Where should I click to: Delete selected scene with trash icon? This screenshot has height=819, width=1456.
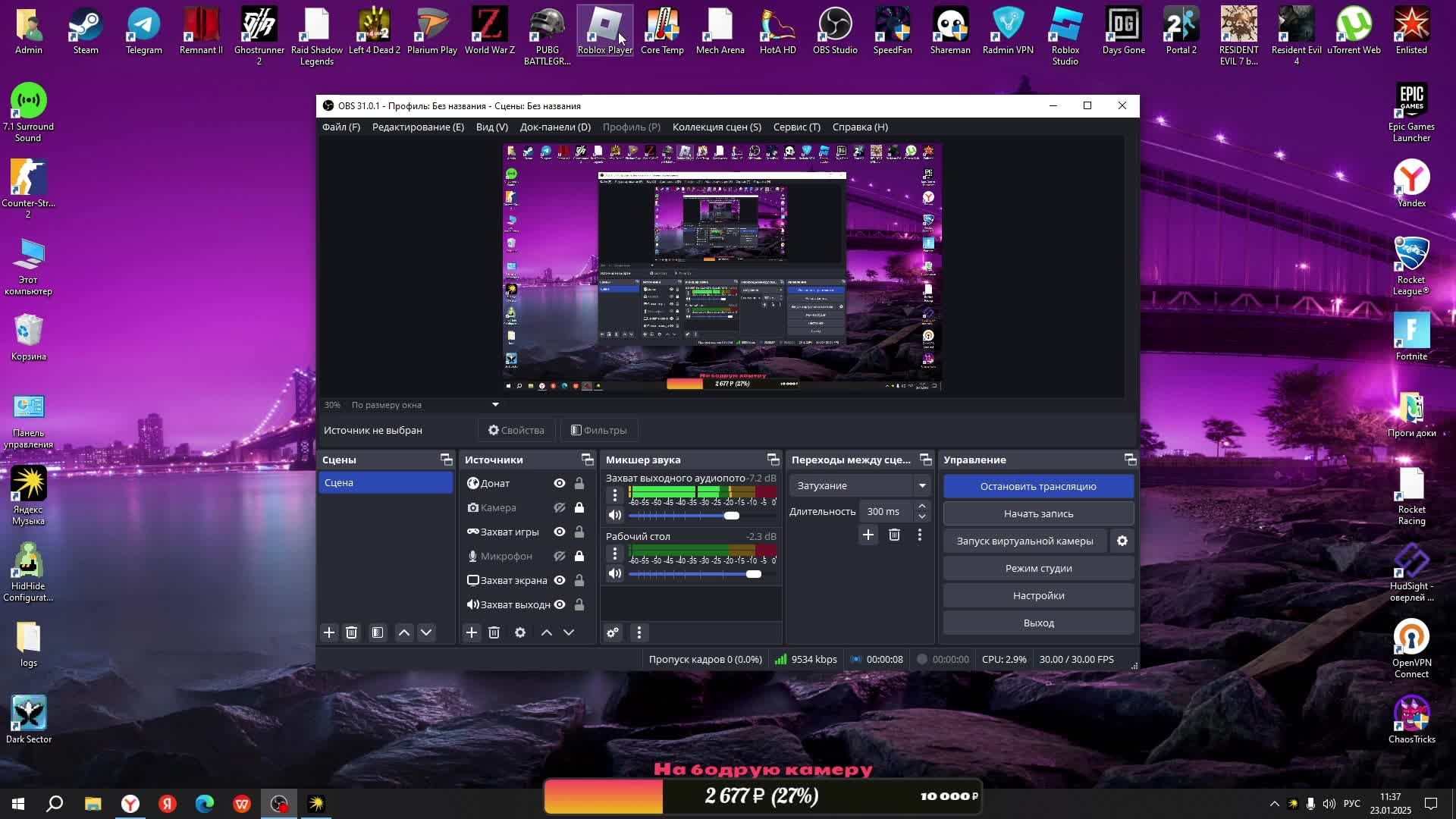(x=351, y=632)
